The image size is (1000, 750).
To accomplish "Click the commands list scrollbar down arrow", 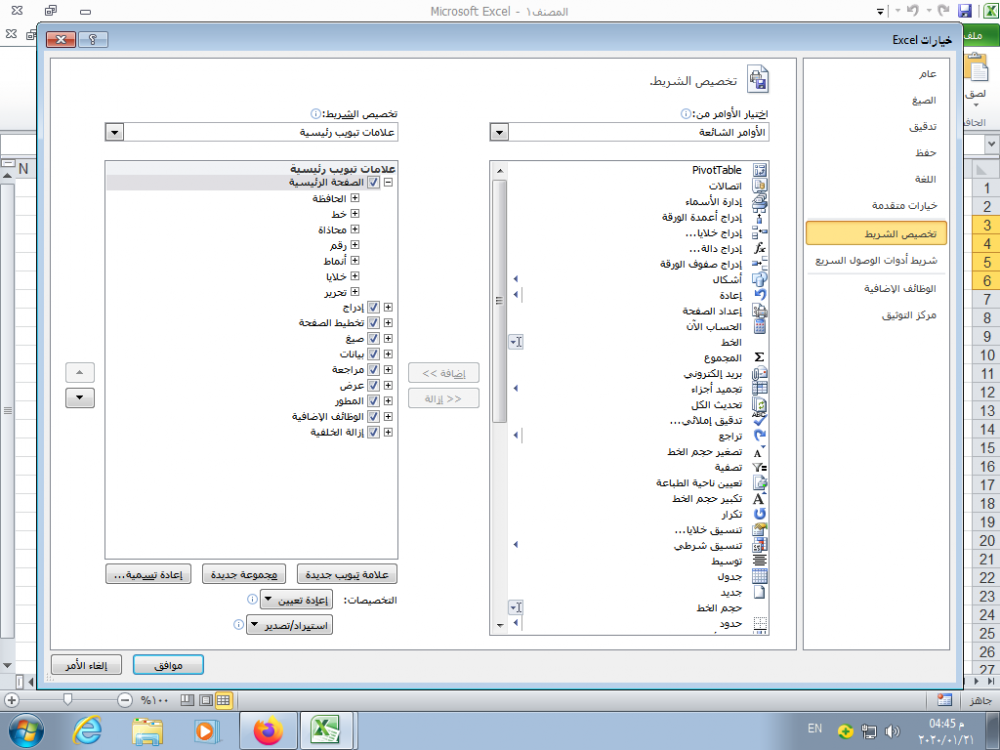I will coord(500,625).
